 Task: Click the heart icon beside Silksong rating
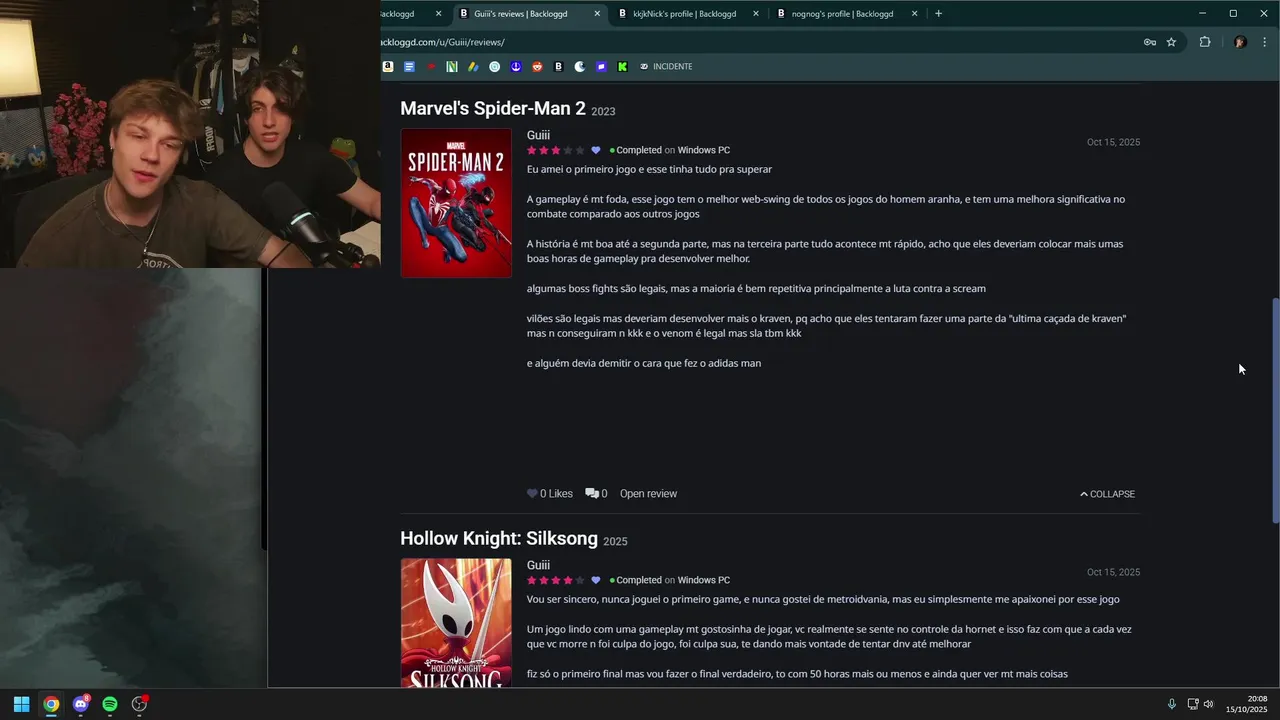[x=596, y=580]
